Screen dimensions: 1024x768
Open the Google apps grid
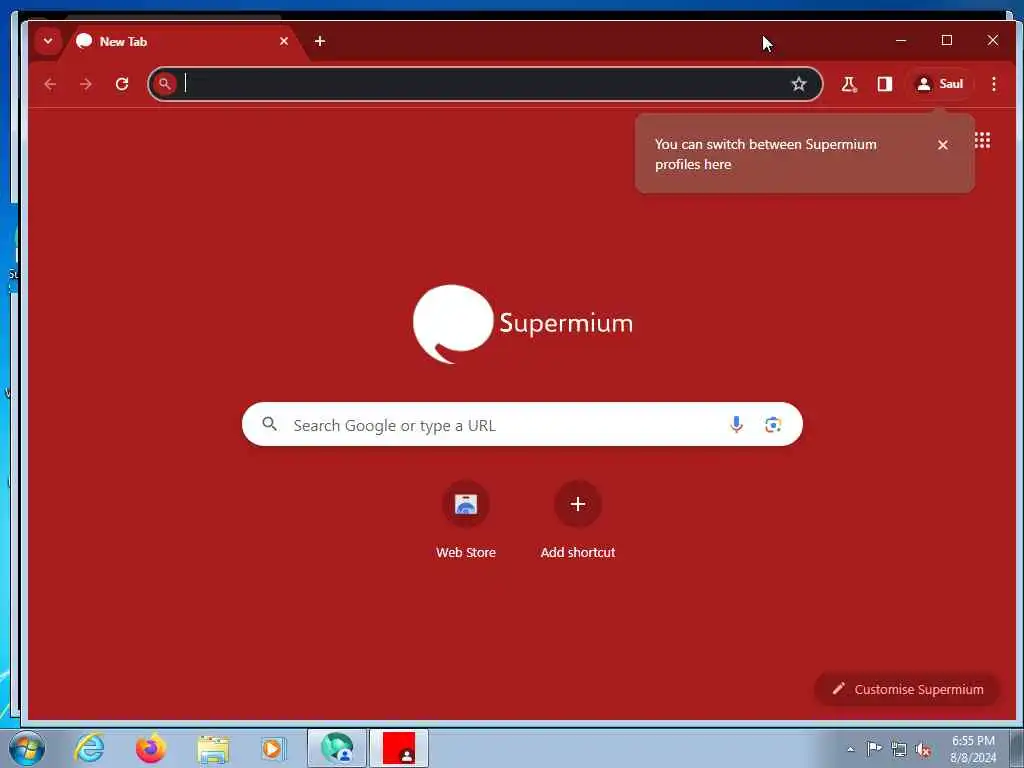pyautogui.click(x=982, y=140)
